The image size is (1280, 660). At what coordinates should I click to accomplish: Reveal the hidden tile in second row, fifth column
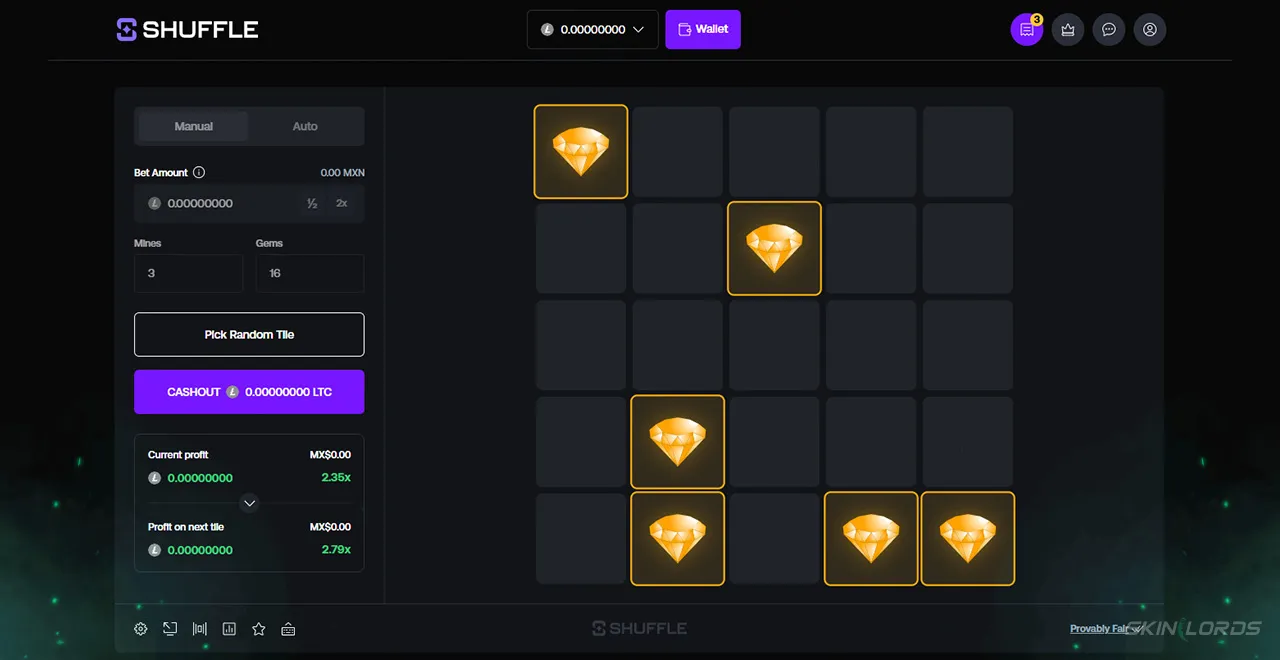968,248
